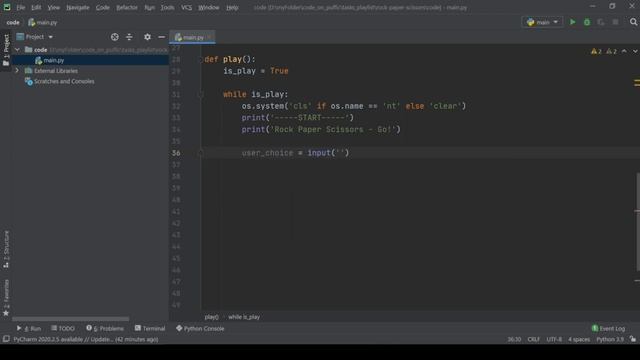Click the PyCharm update available notification
The height and width of the screenshot is (360, 640).
pos(86,339)
